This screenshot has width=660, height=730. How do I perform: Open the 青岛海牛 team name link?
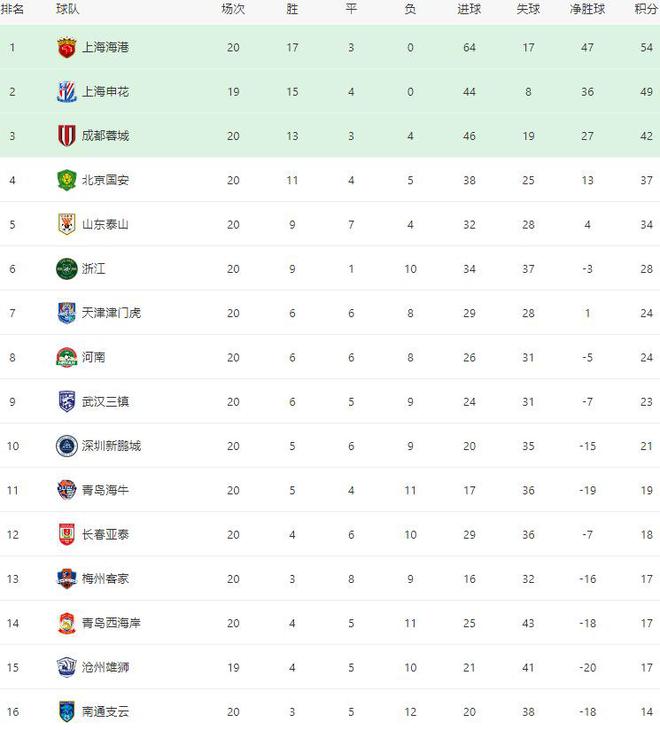(105, 490)
